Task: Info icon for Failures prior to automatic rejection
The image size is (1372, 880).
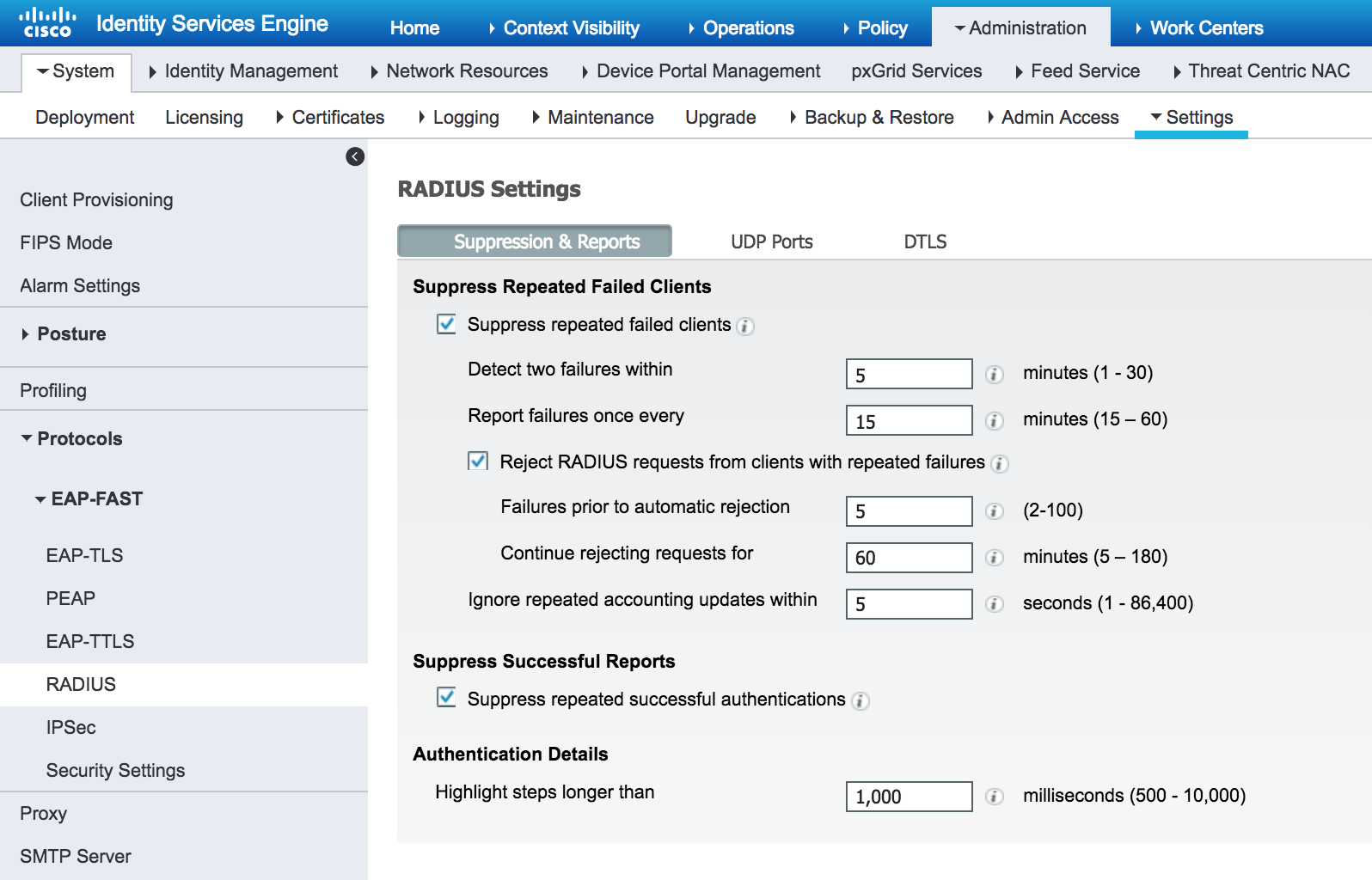Action: point(995,511)
